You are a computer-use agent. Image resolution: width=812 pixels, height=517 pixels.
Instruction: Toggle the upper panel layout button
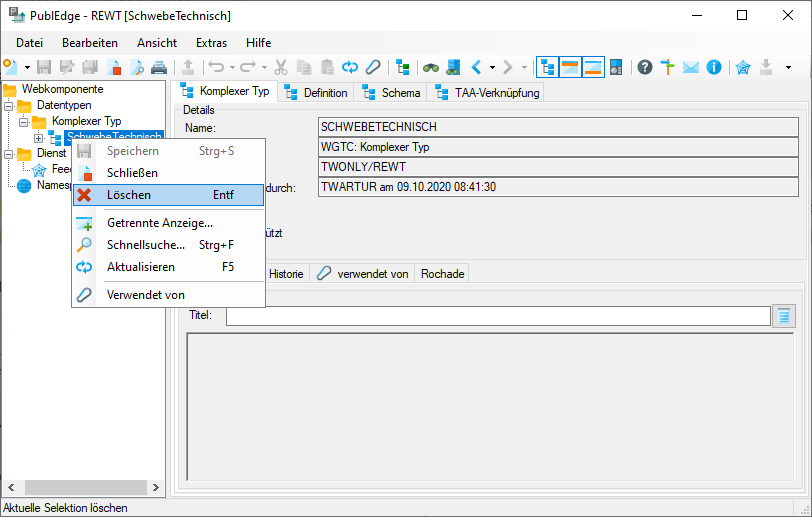click(570, 67)
